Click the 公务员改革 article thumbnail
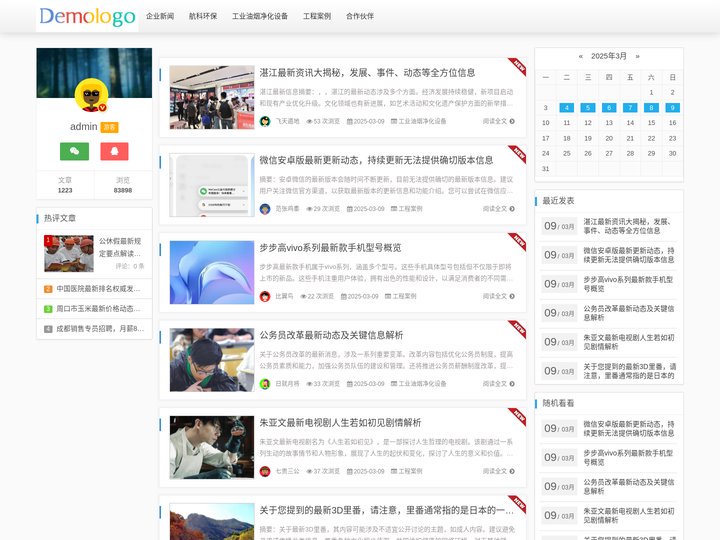Image resolution: width=720 pixels, height=540 pixels. pos(212,360)
